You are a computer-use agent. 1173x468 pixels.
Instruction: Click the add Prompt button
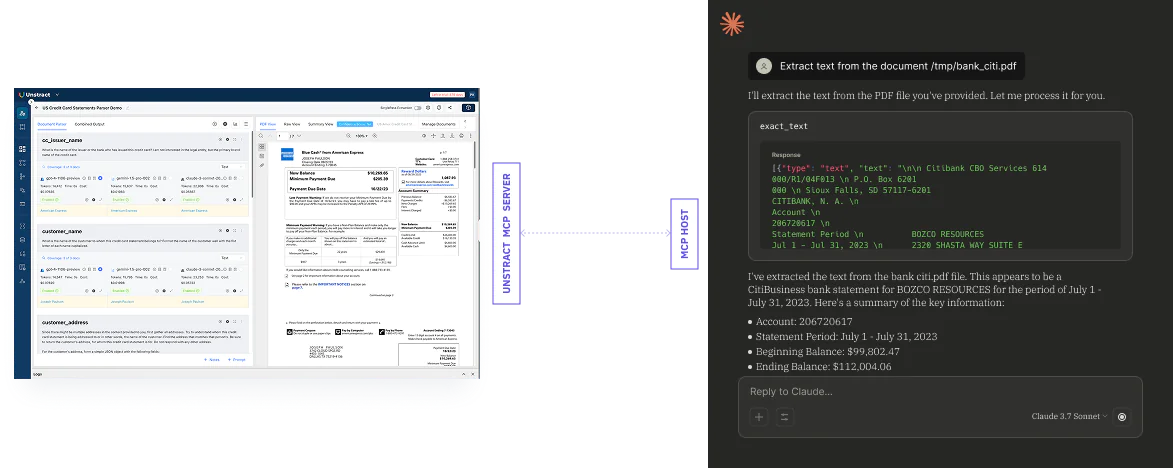click(x=236, y=360)
